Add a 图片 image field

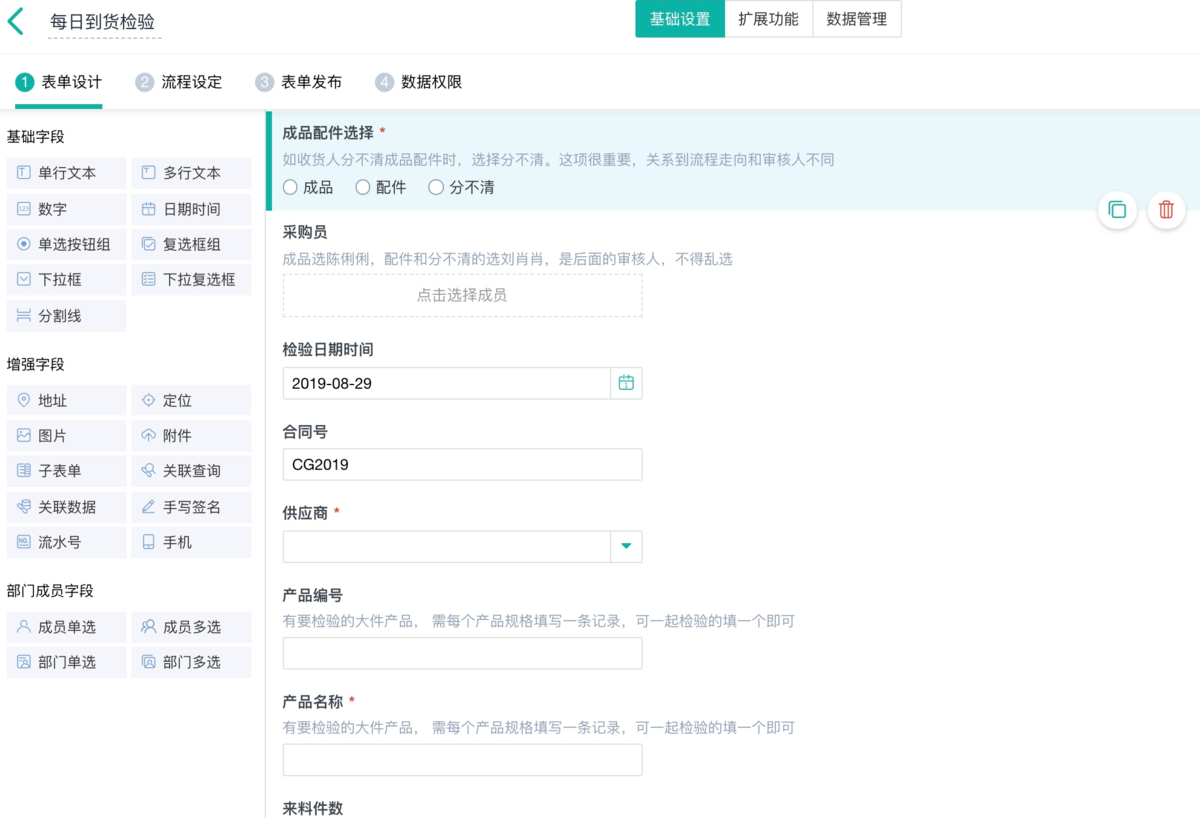tap(66, 436)
